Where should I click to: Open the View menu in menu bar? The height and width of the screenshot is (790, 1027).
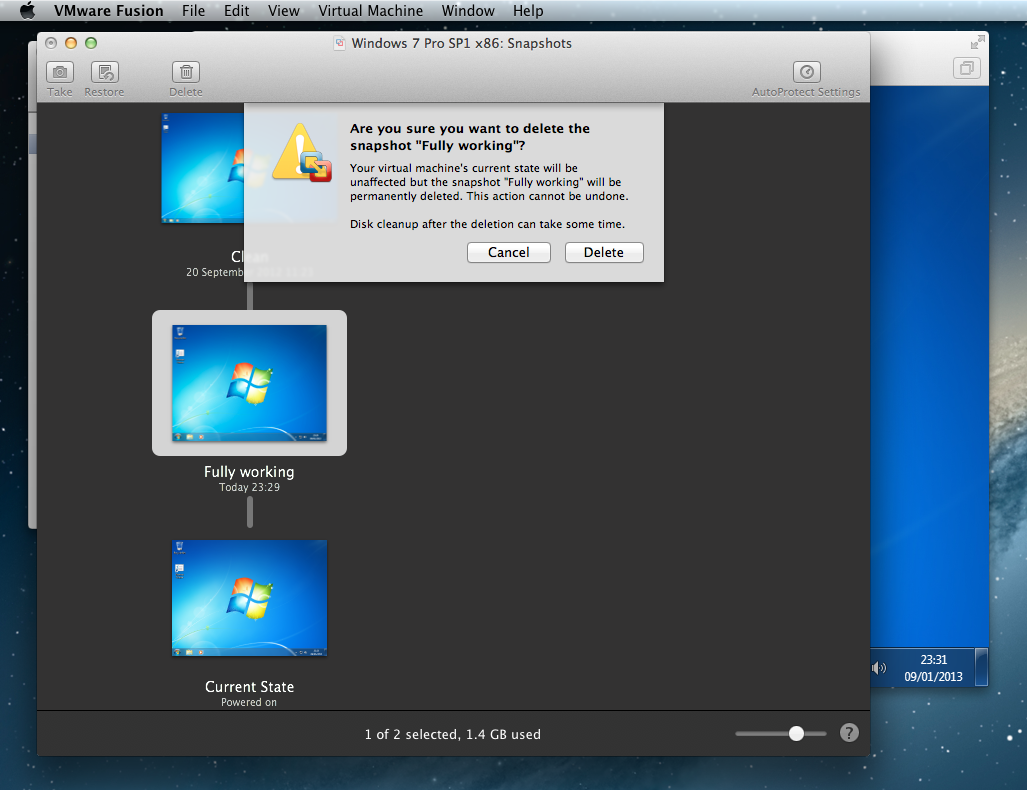coord(284,11)
